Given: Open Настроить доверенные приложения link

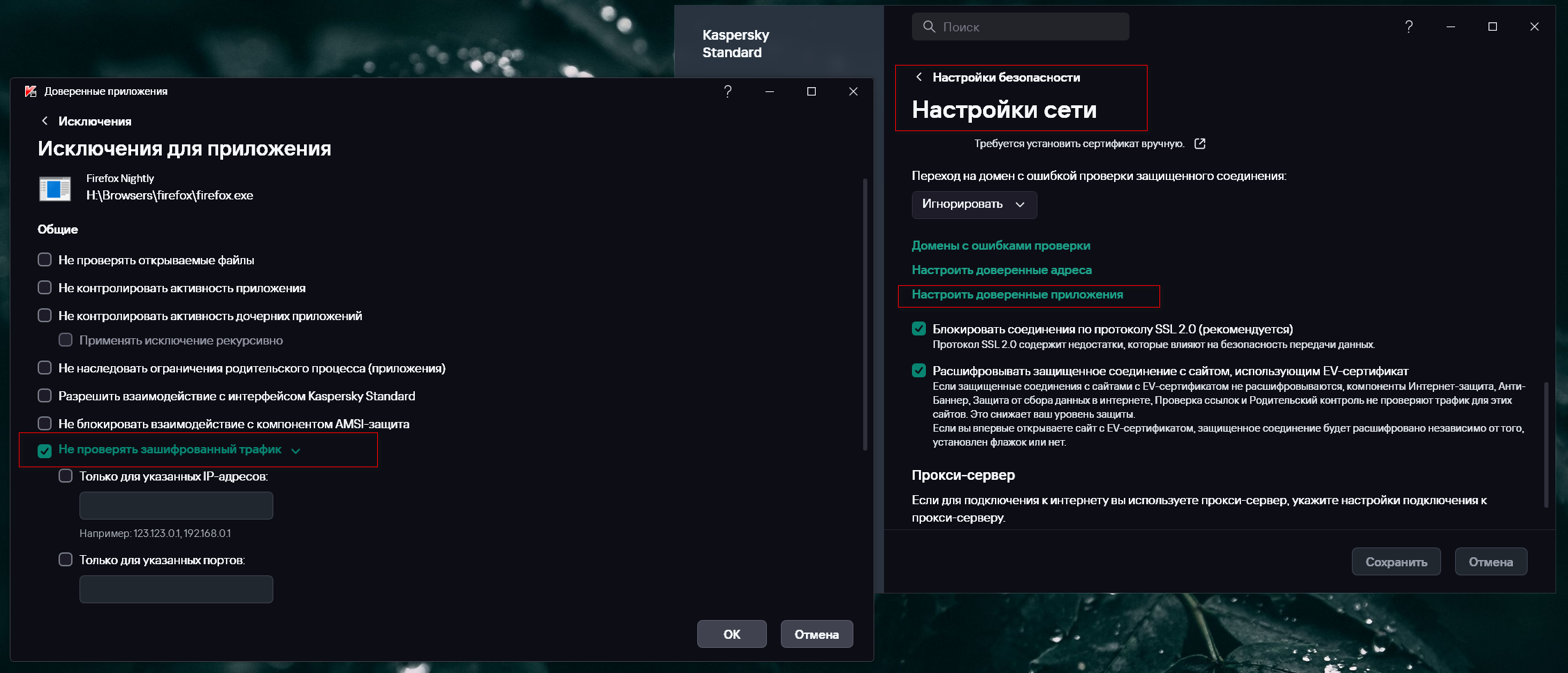Looking at the screenshot, I should click(1017, 294).
